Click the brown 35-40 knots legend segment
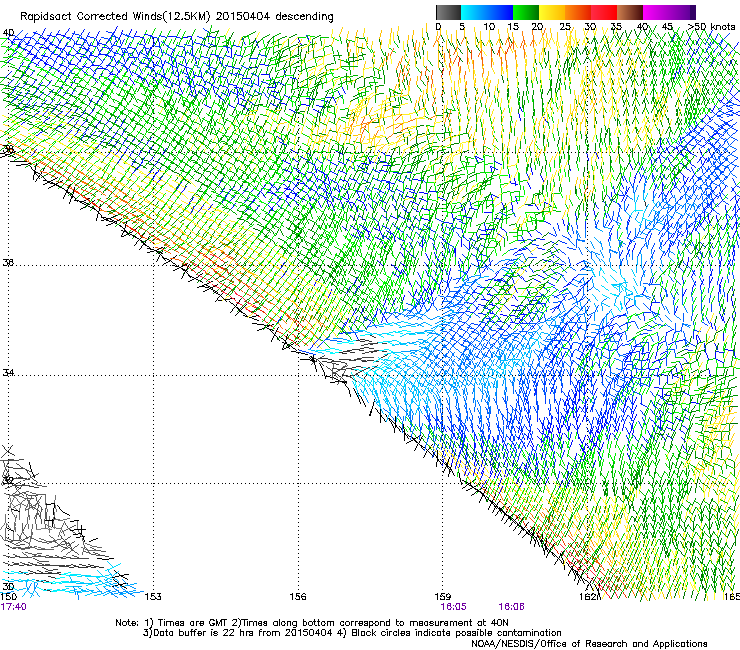The height and width of the screenshot is (650, 740). tap(630, 12)
